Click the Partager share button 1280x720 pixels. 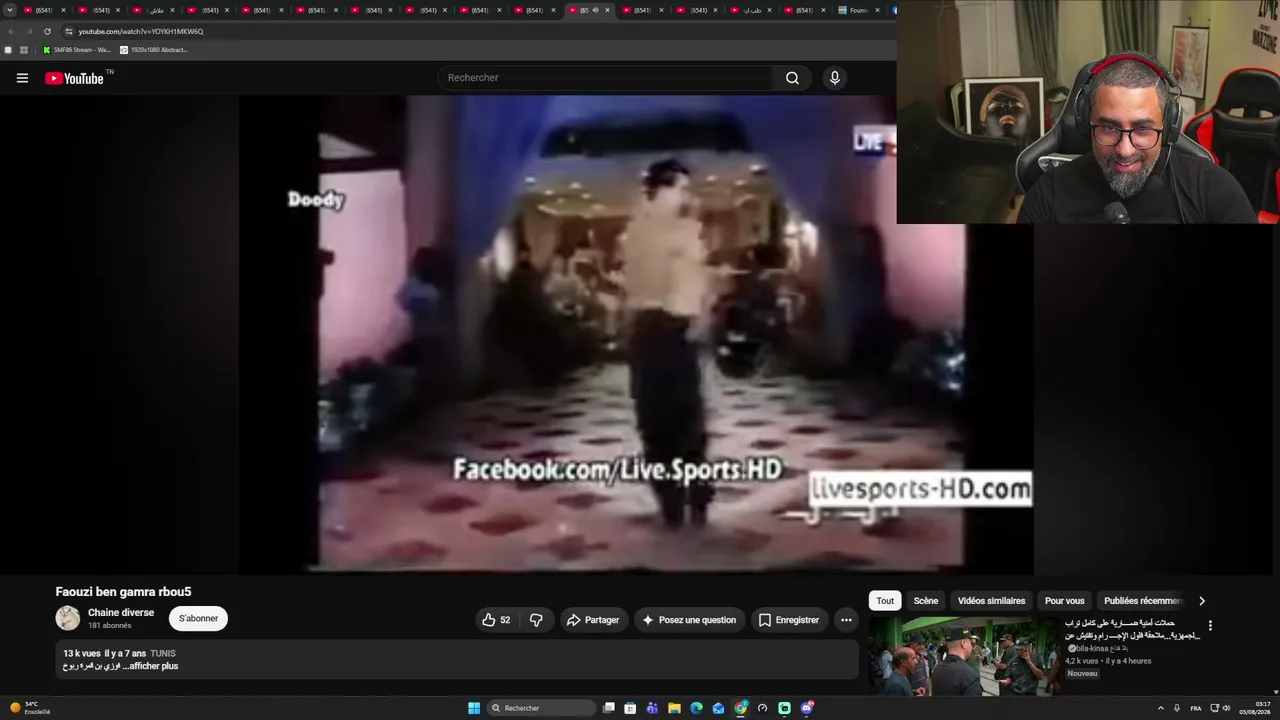pos(593,620)
